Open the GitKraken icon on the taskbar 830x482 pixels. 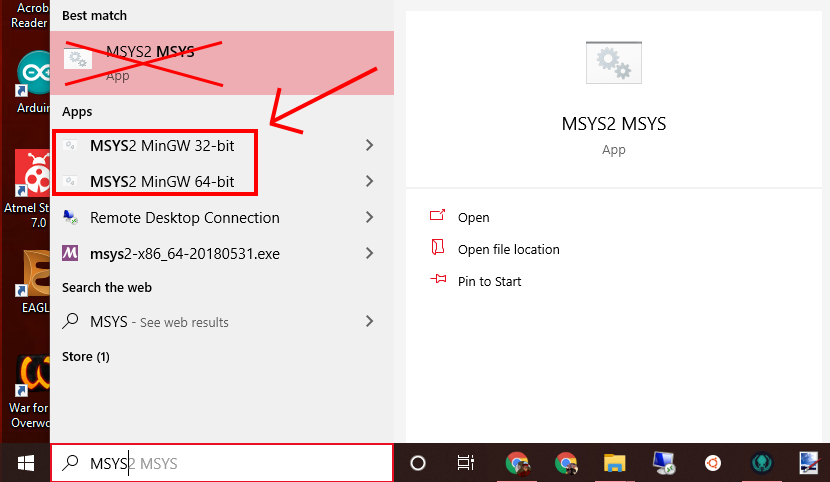point(762,463)
